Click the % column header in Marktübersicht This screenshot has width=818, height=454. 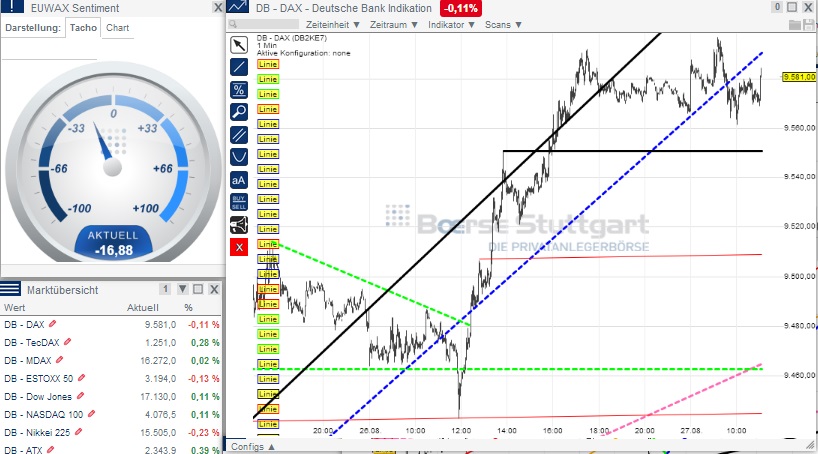[x=188, y=307]
